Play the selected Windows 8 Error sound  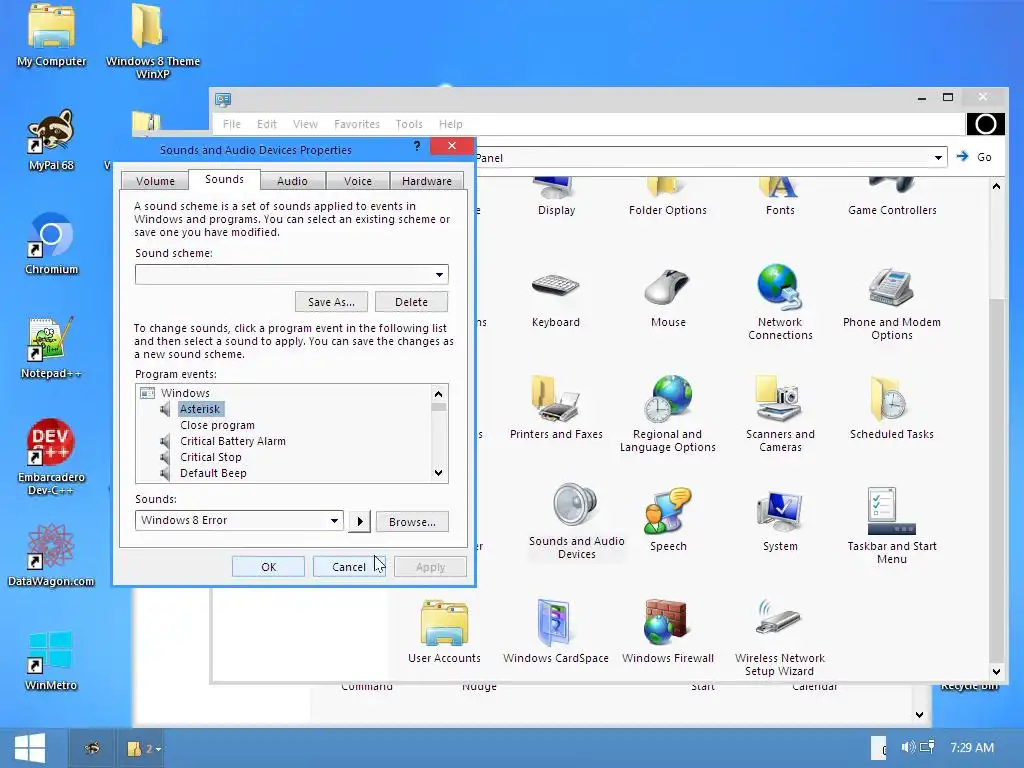coord(359,521)
